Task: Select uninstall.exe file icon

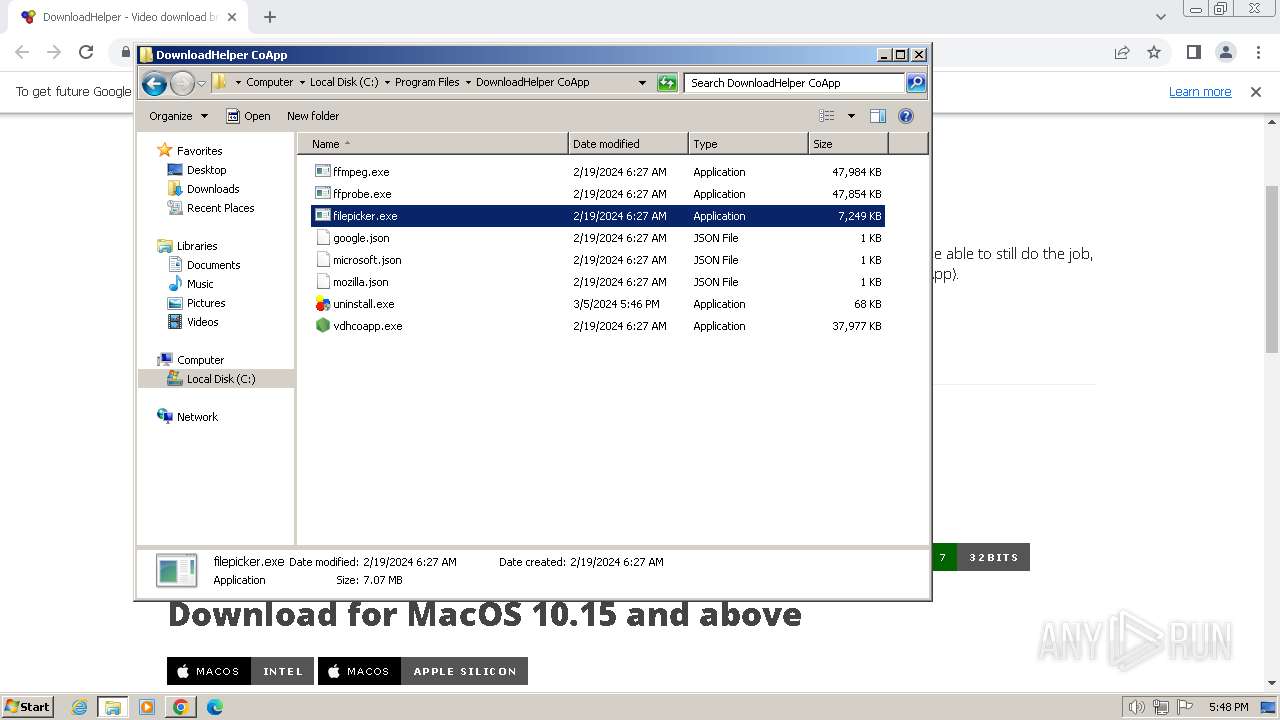Action: tap(323, 304)
